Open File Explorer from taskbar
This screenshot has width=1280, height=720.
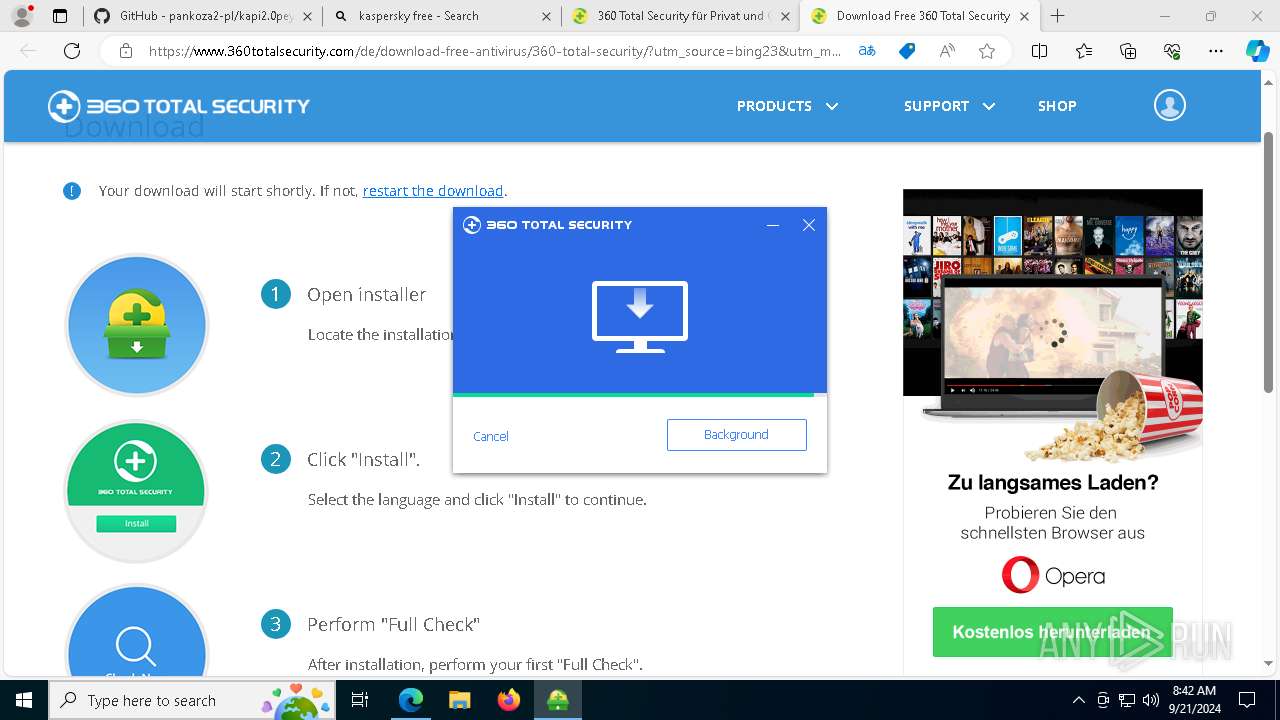point(459,700)
